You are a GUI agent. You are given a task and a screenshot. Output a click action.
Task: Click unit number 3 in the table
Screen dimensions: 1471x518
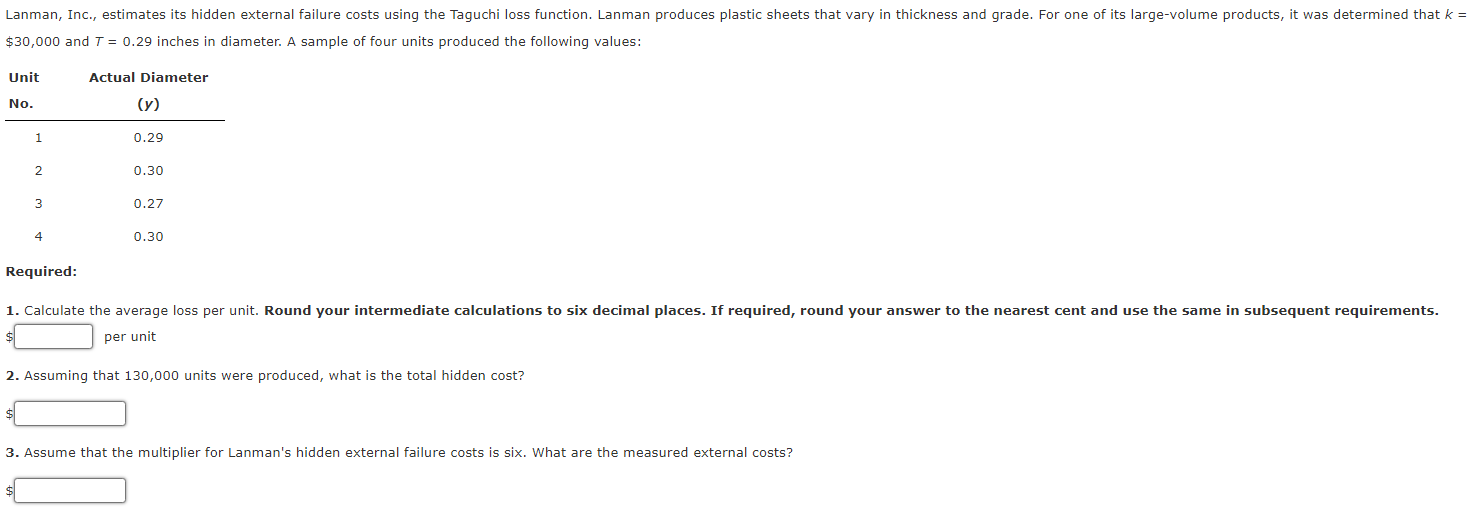click(x=38, y=204)
